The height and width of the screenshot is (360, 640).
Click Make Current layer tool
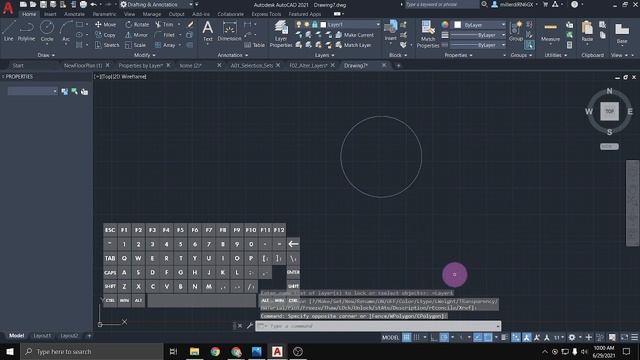[354, 35]
